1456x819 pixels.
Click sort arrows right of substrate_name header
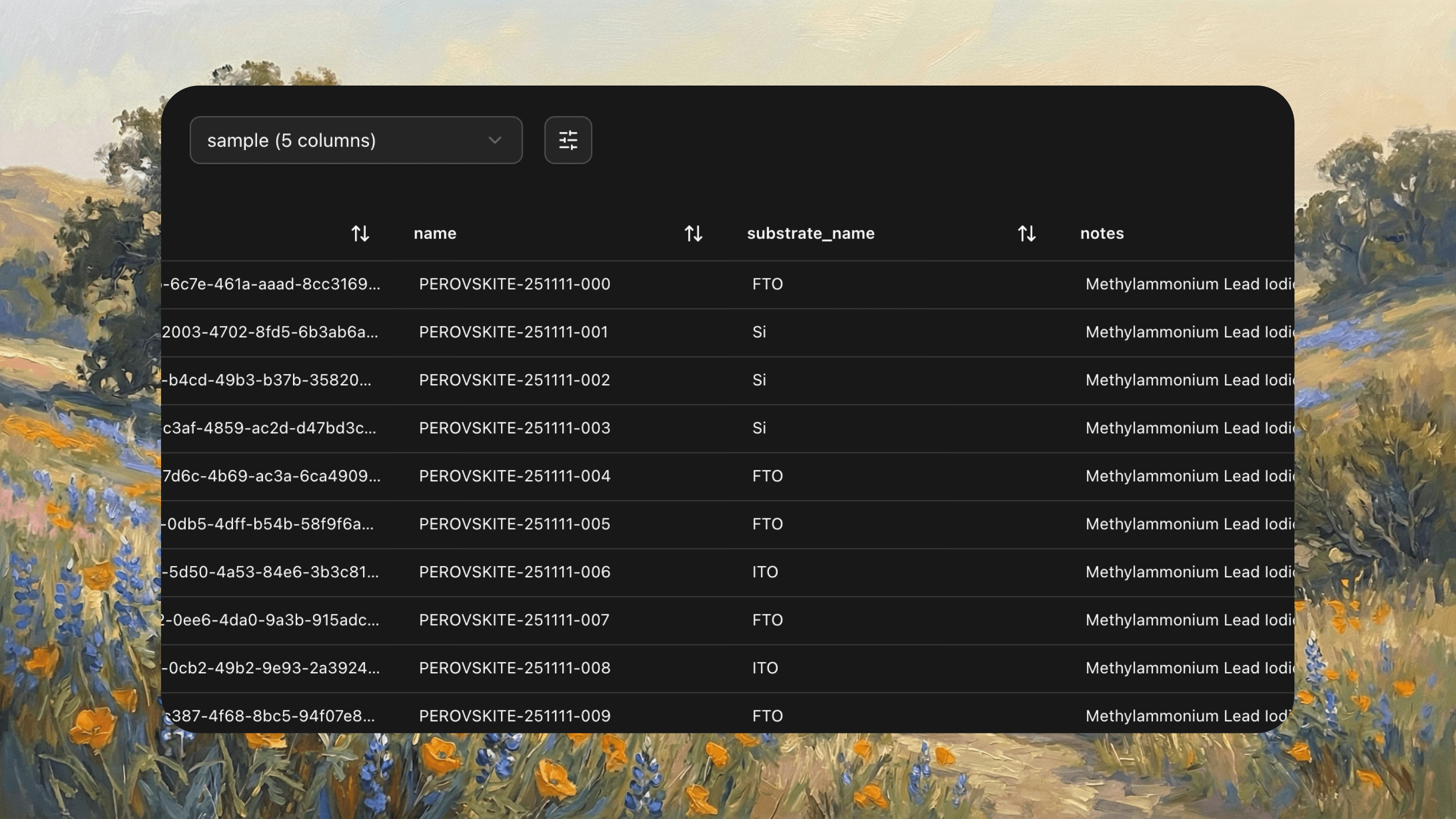tap(1026, 233)
